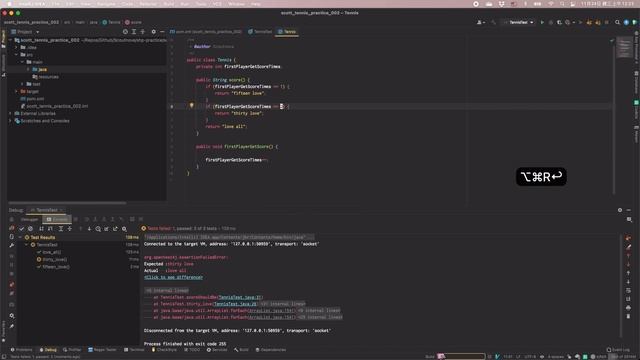The image size is (640, 360).
Task: Click the Select Opened File locate icon
Action: click(125, 31)
